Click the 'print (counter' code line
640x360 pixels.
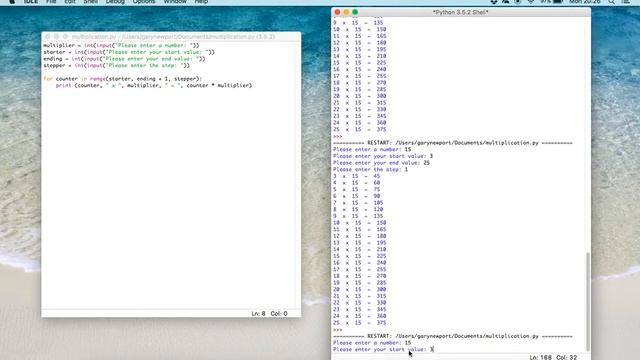pyautogui.click(x=154, y=85)
